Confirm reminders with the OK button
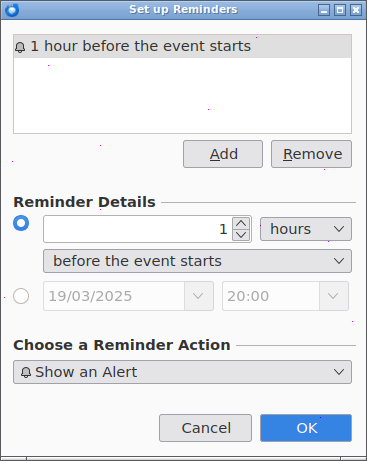The image size is (367, 461). click(306, 428)
